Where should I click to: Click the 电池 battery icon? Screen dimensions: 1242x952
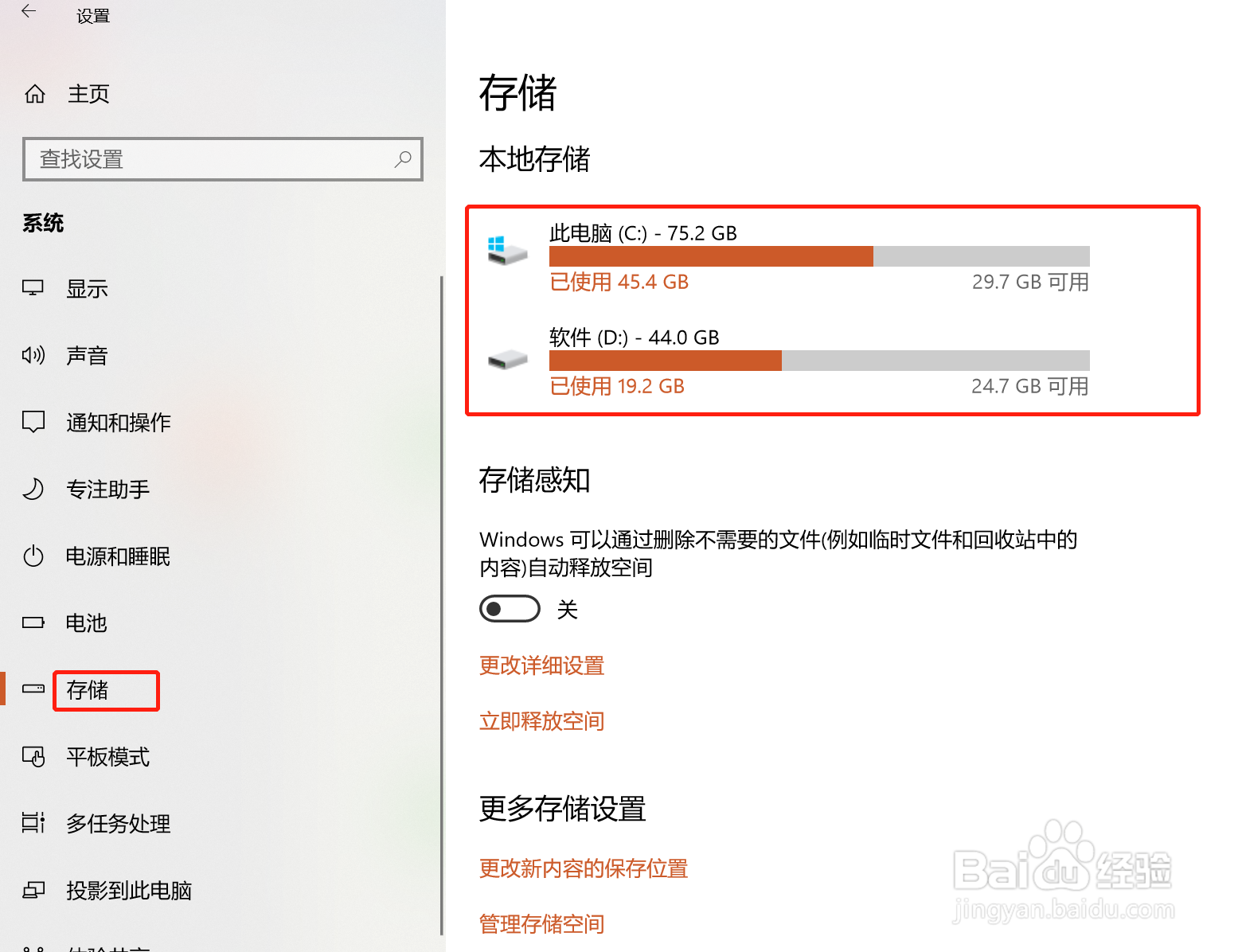[33, 622]
